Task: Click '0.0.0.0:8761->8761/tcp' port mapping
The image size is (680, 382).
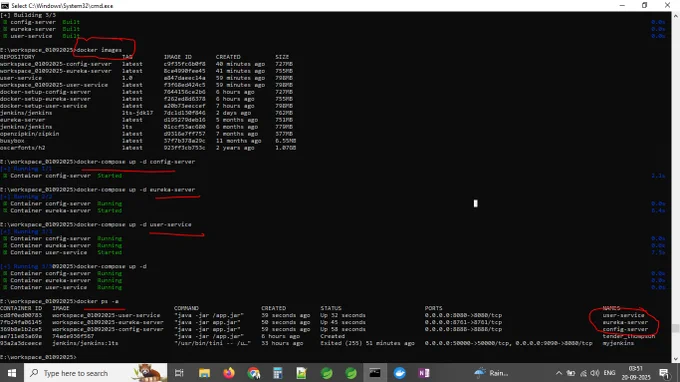Action: [x=463, y=322]
